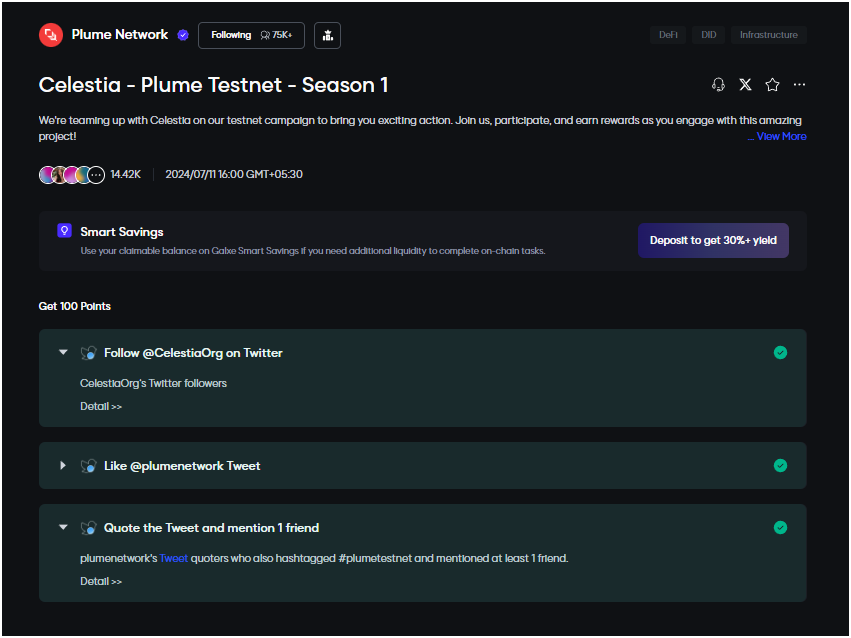Click the support headset icon
851x638 pixels.
(718, 85)
